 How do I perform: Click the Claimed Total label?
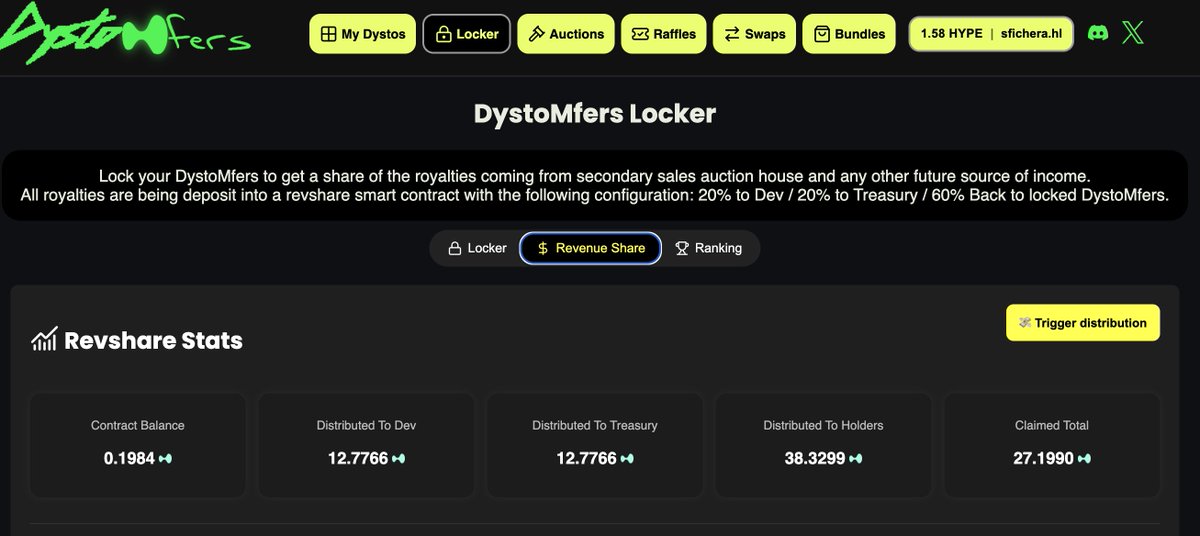tap(1052, 425)
